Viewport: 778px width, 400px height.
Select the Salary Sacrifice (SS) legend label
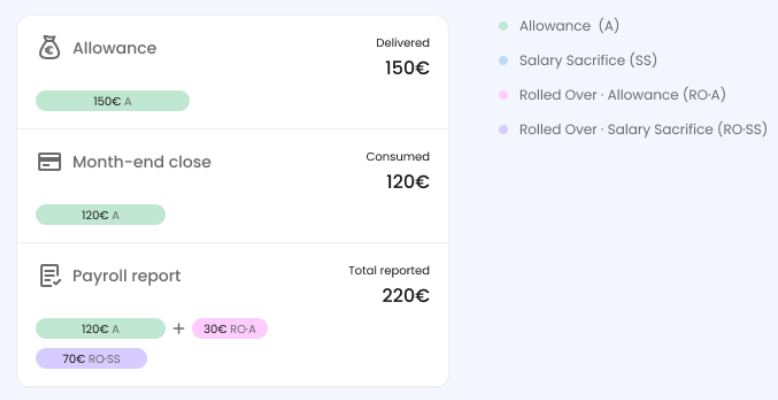[x=586, y=60]
